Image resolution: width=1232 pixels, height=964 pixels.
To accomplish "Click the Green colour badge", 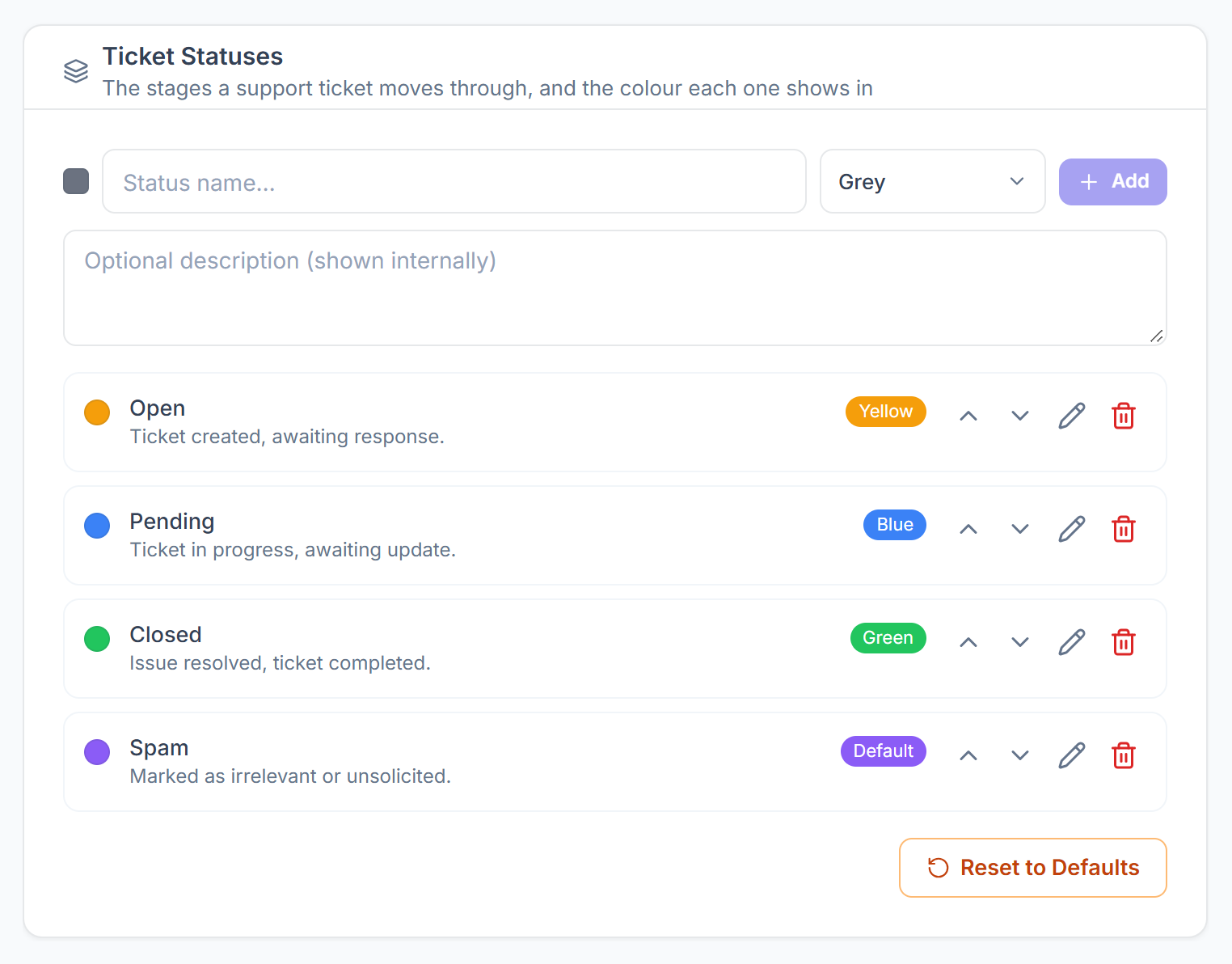I will 888,638.
